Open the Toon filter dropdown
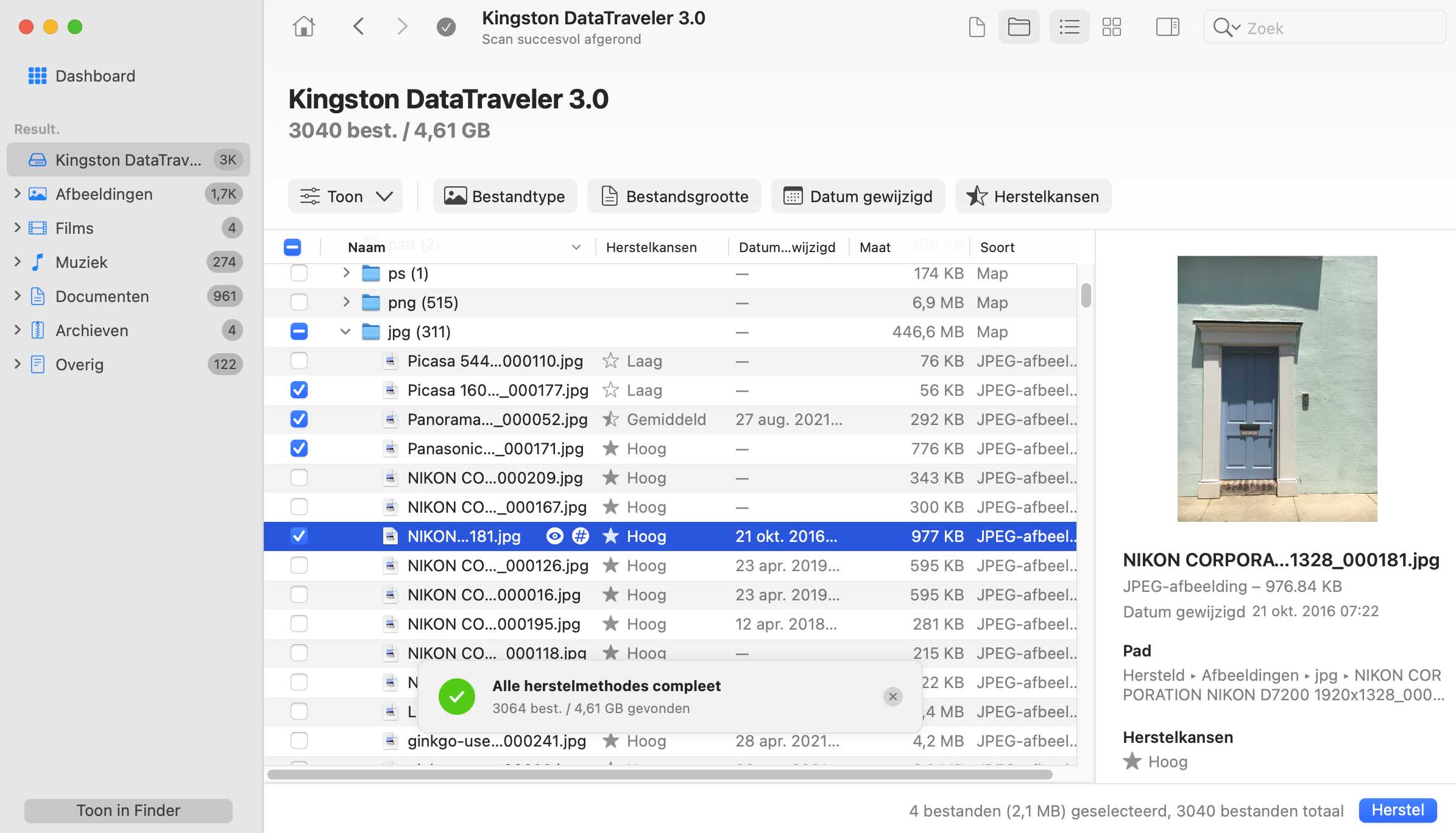Image resolution: width=1456 pixels, height=833 pixels. click(x=345, y=196)
